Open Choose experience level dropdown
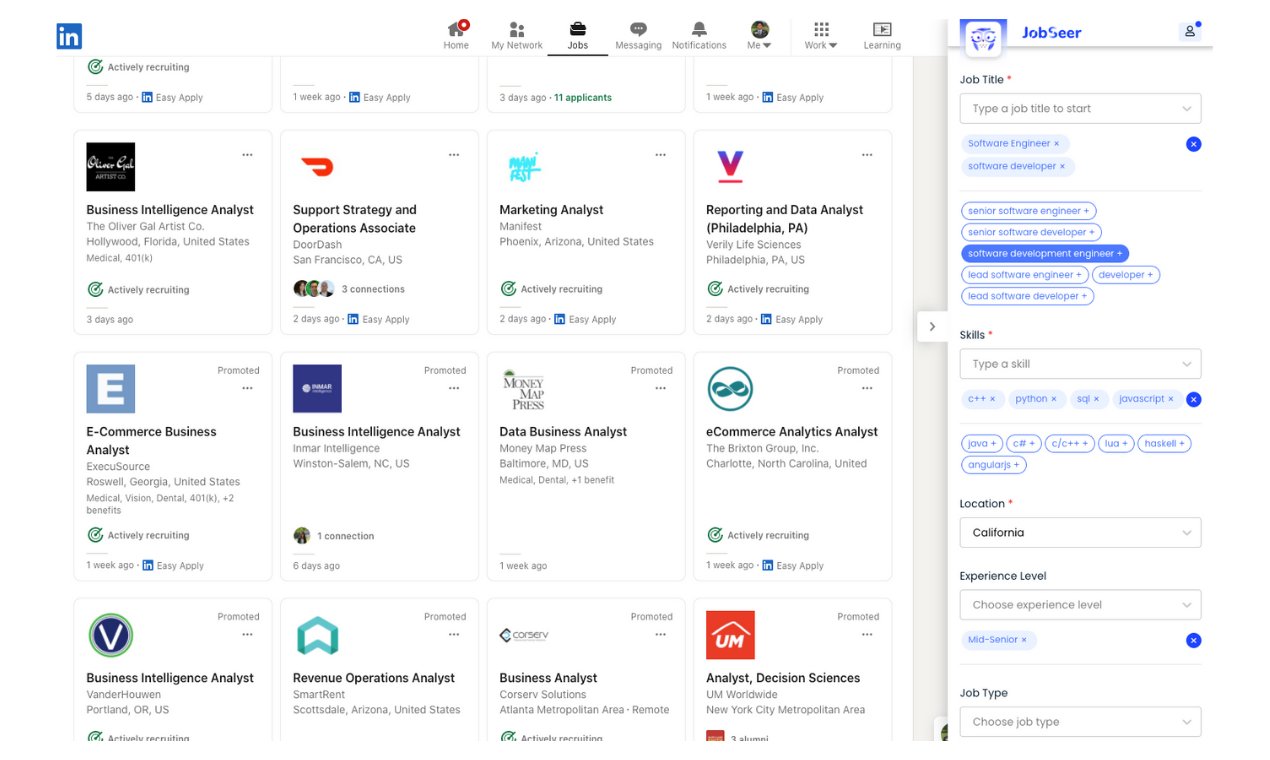The image size is (1270, 760). point(1080,605)
